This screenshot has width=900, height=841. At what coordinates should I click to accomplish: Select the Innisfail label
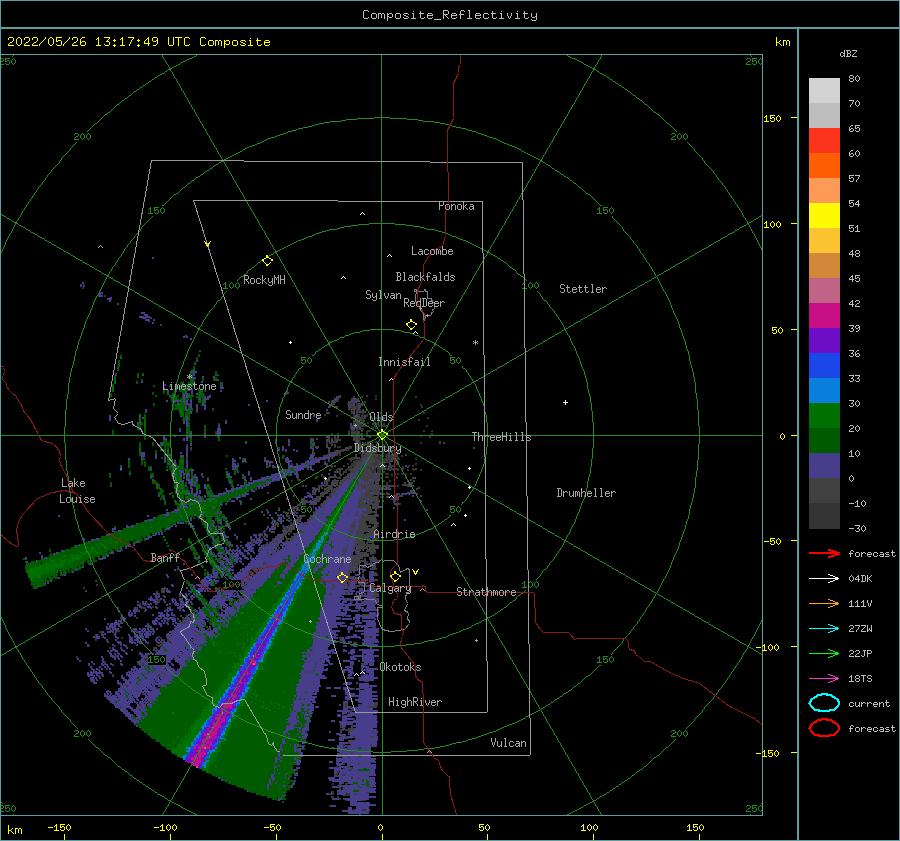coord(404,362)
